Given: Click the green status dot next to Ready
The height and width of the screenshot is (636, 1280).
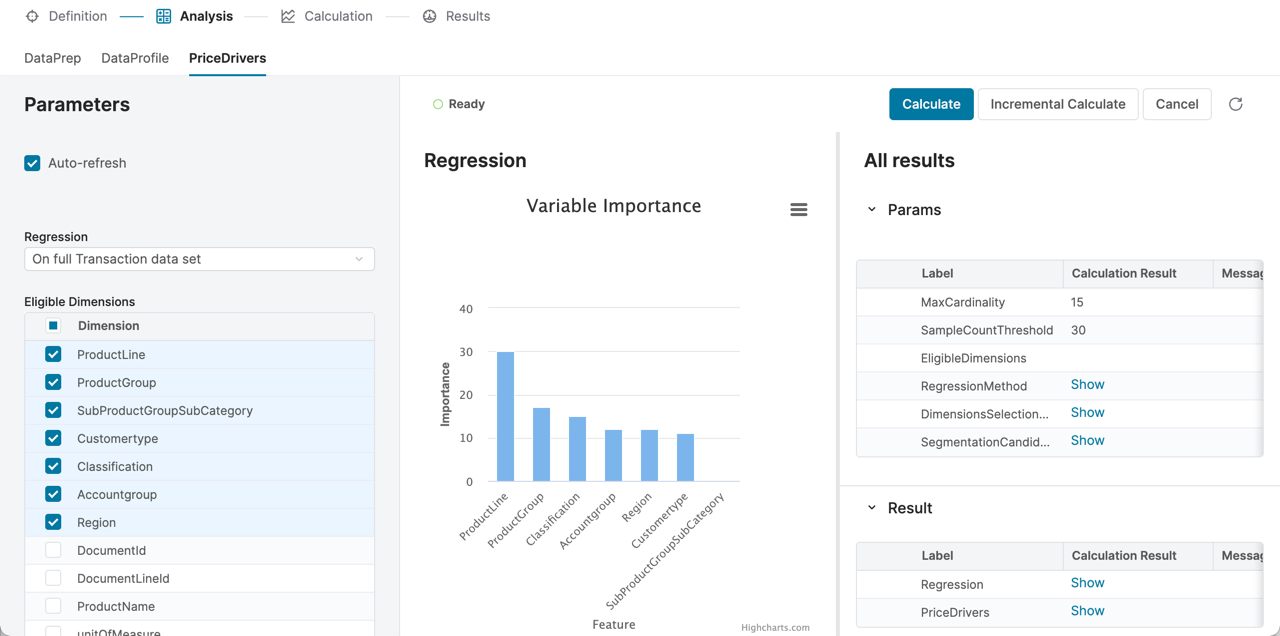Looking at the screenshot, I should point(440,103).
